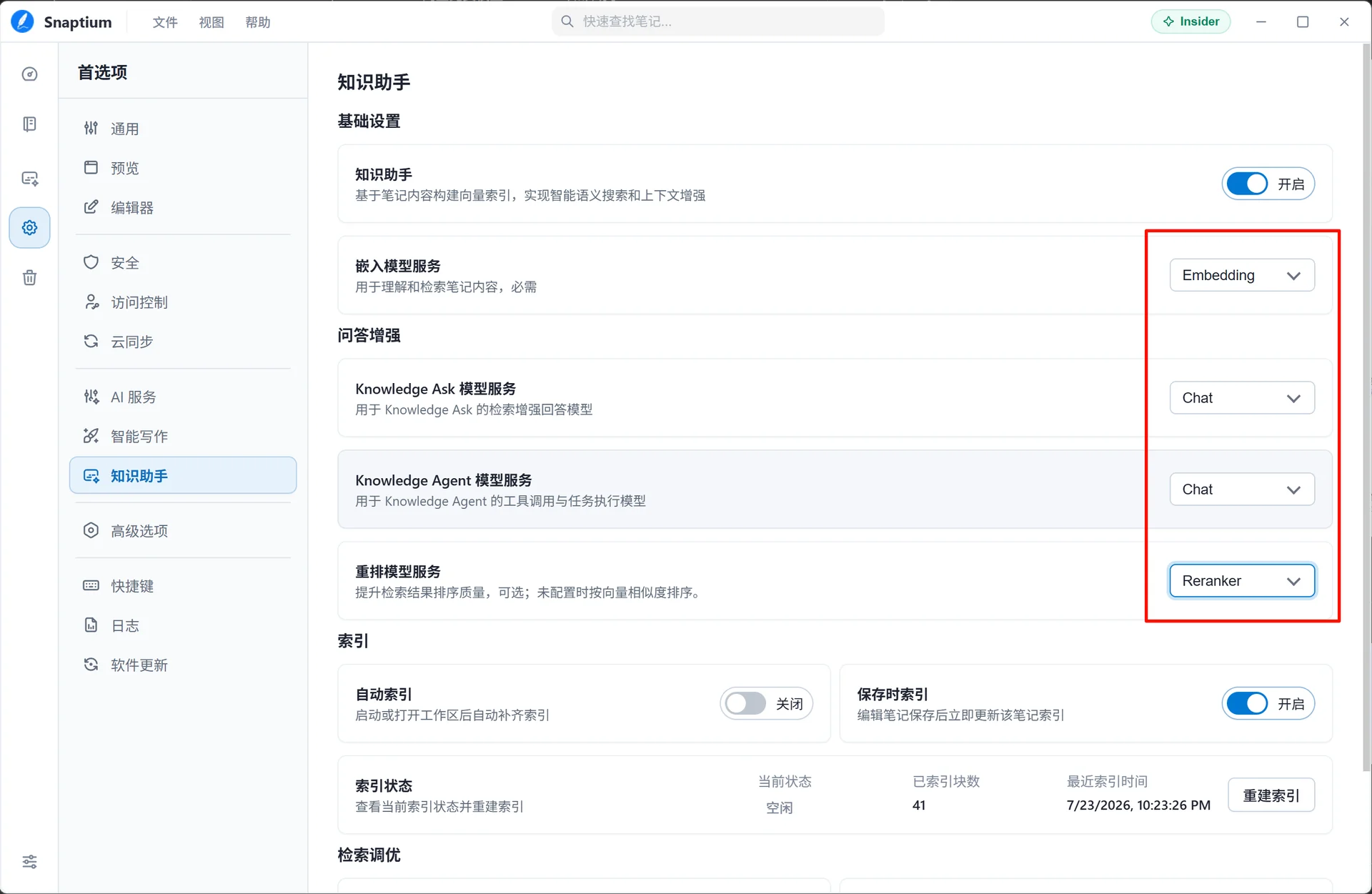Click the 日志 document icon
1372x894 pixels.
tap(91, 625)
